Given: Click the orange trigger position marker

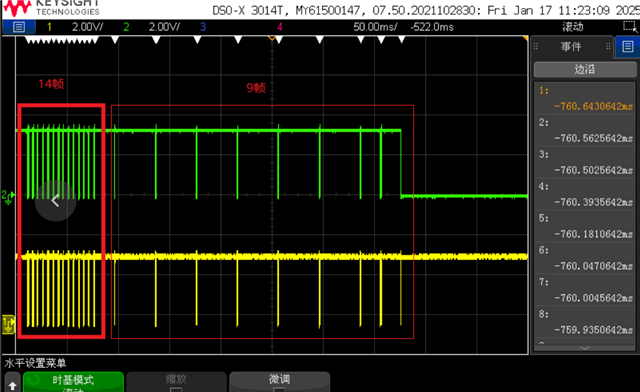Looking at the screenshot, I should [272, 38].
